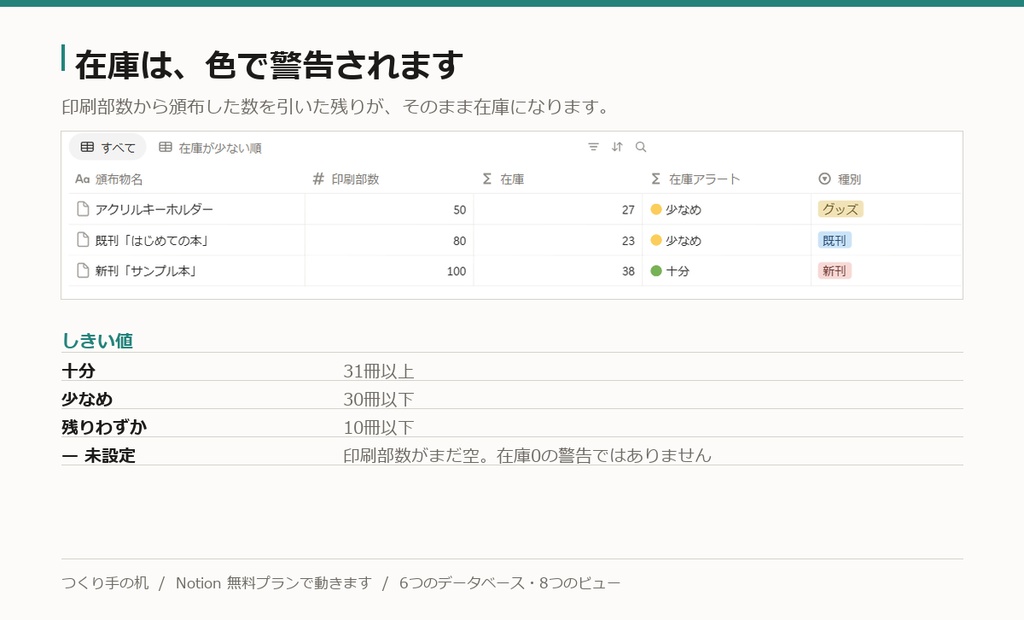Click the 既刊 category tag
1024x620 pixels.
[835, 240]
